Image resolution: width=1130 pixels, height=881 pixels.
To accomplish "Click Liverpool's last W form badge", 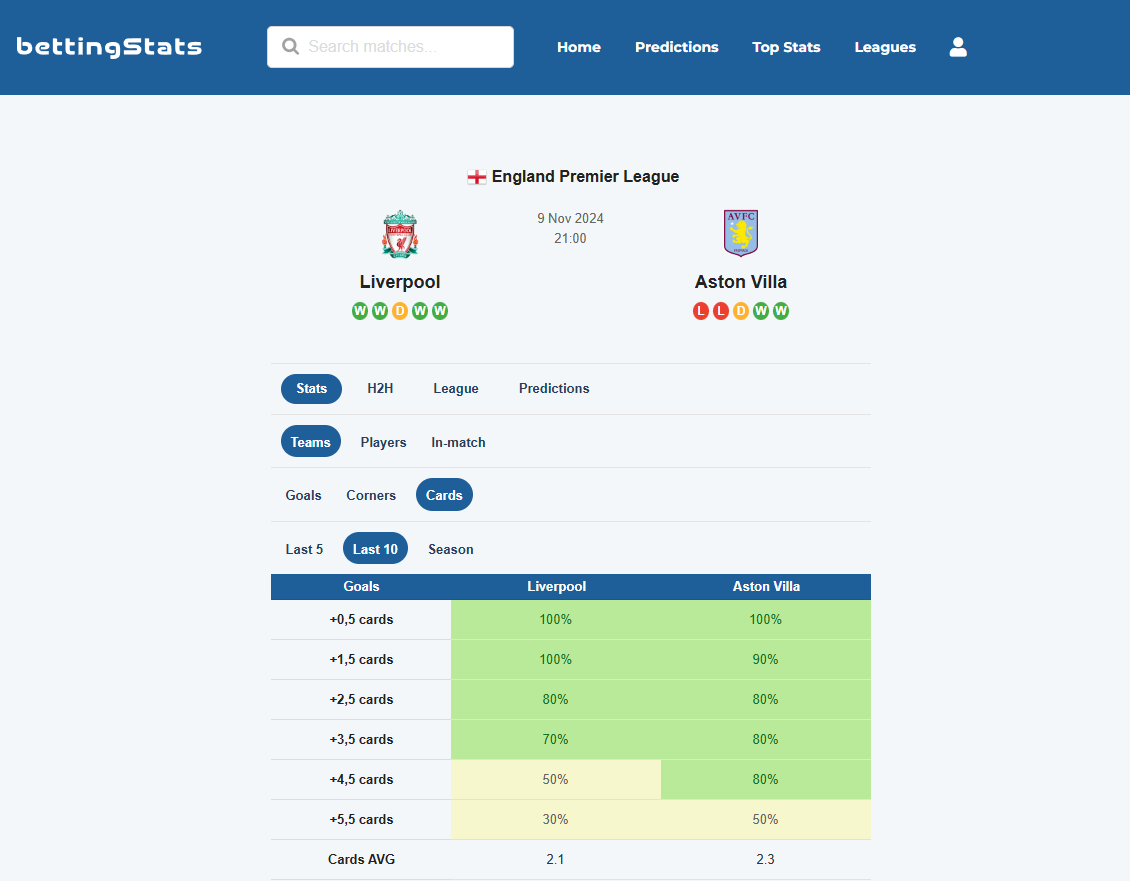I will coord(440,311).
